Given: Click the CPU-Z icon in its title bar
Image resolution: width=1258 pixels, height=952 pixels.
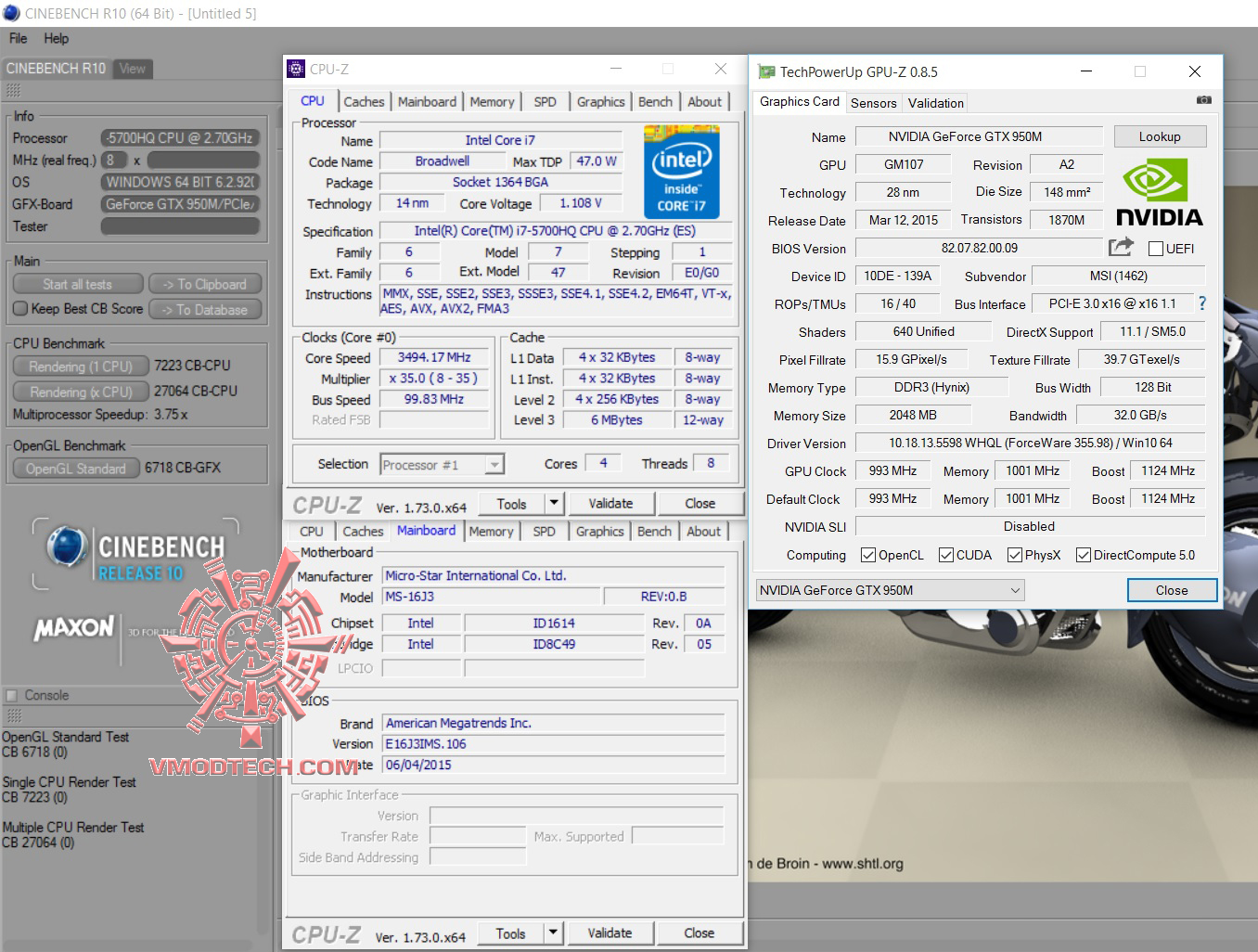Looking at the screenshot, I should [x=296, y=69].
